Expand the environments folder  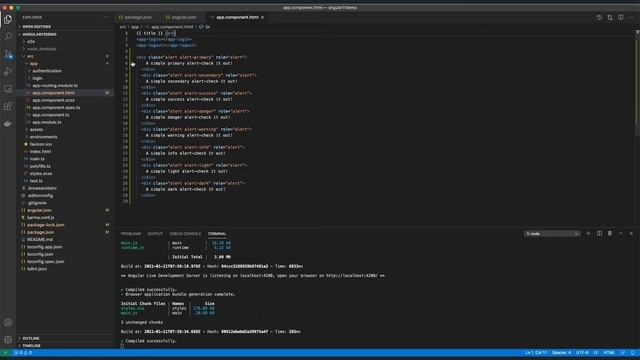coord(65,137)
